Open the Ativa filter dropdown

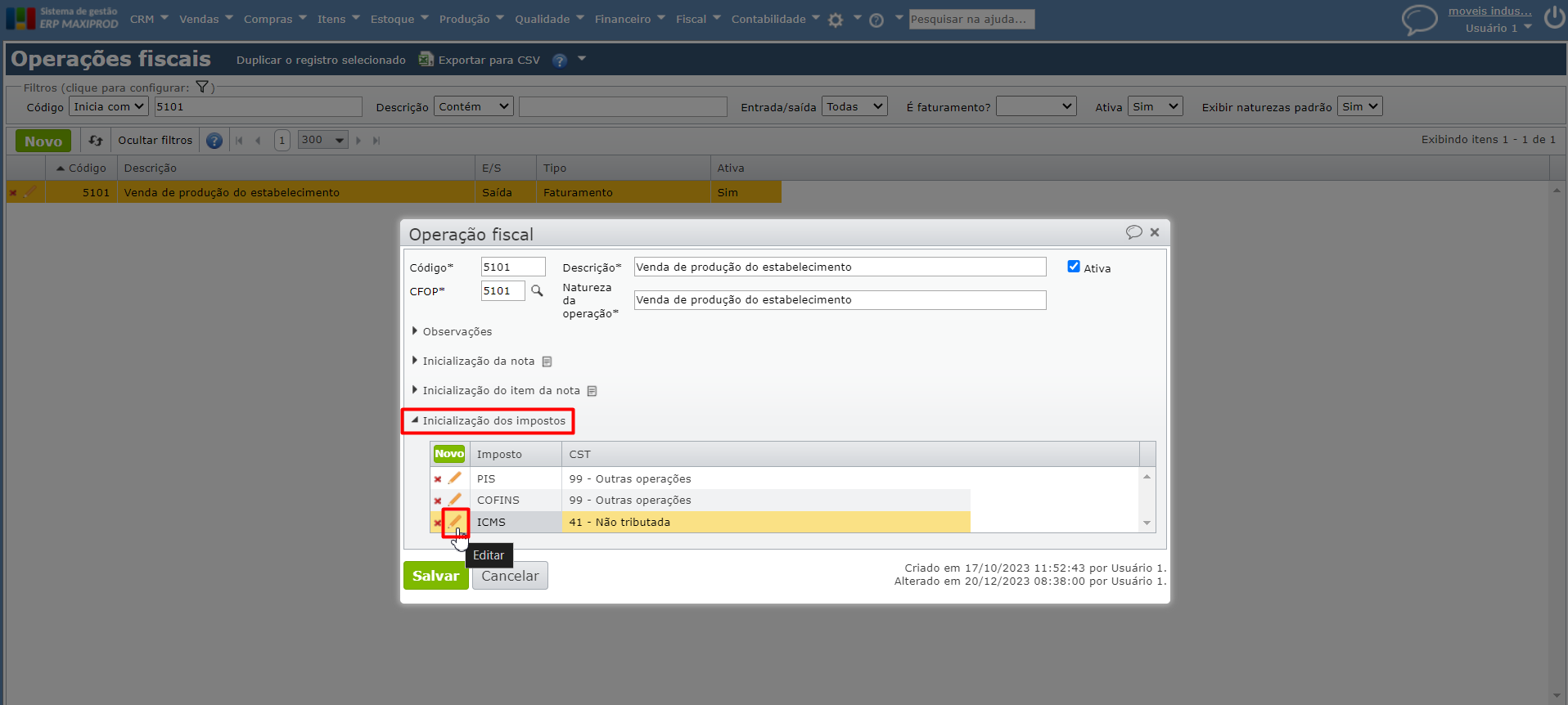click(x=1156, y=106)
